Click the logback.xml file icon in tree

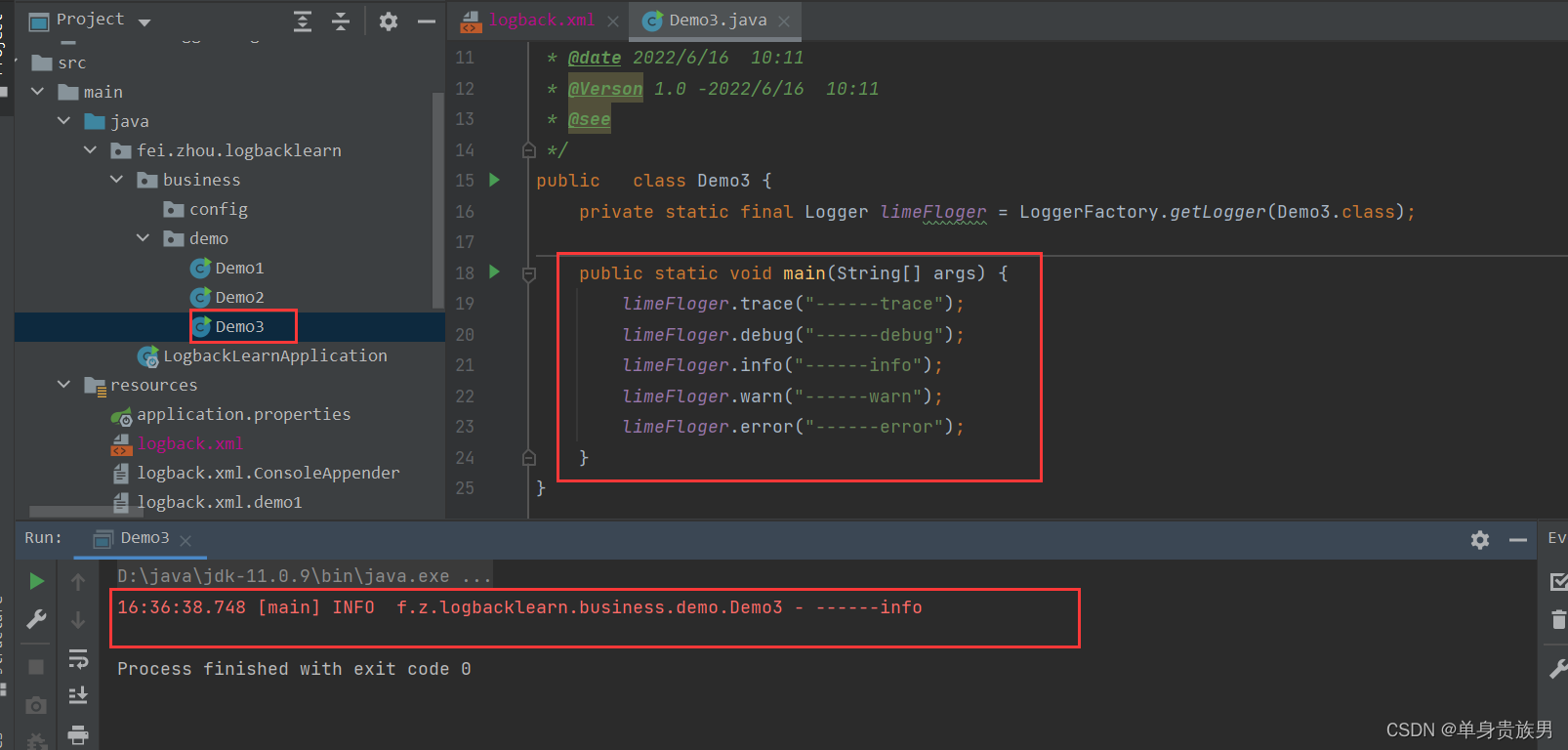coord(121,444)
